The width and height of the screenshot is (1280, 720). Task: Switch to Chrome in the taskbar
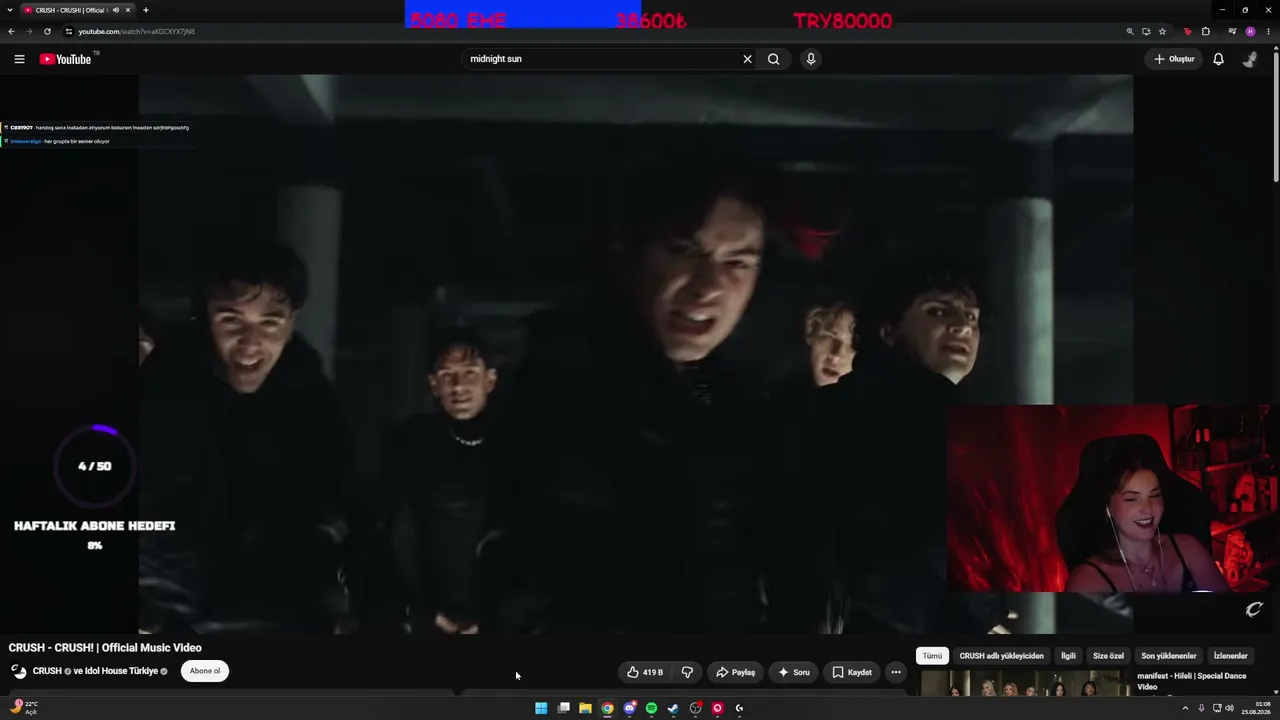tap(607, 708)
